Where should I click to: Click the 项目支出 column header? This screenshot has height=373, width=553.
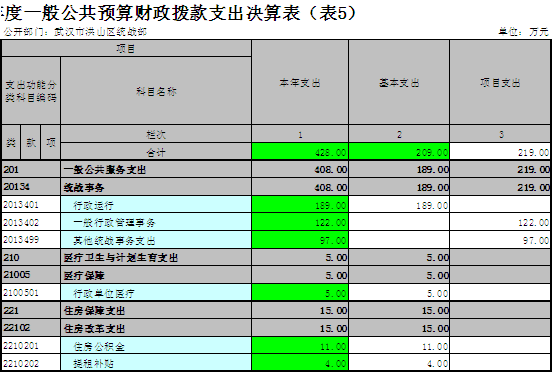pyautogui.click(x=500, y=82)
